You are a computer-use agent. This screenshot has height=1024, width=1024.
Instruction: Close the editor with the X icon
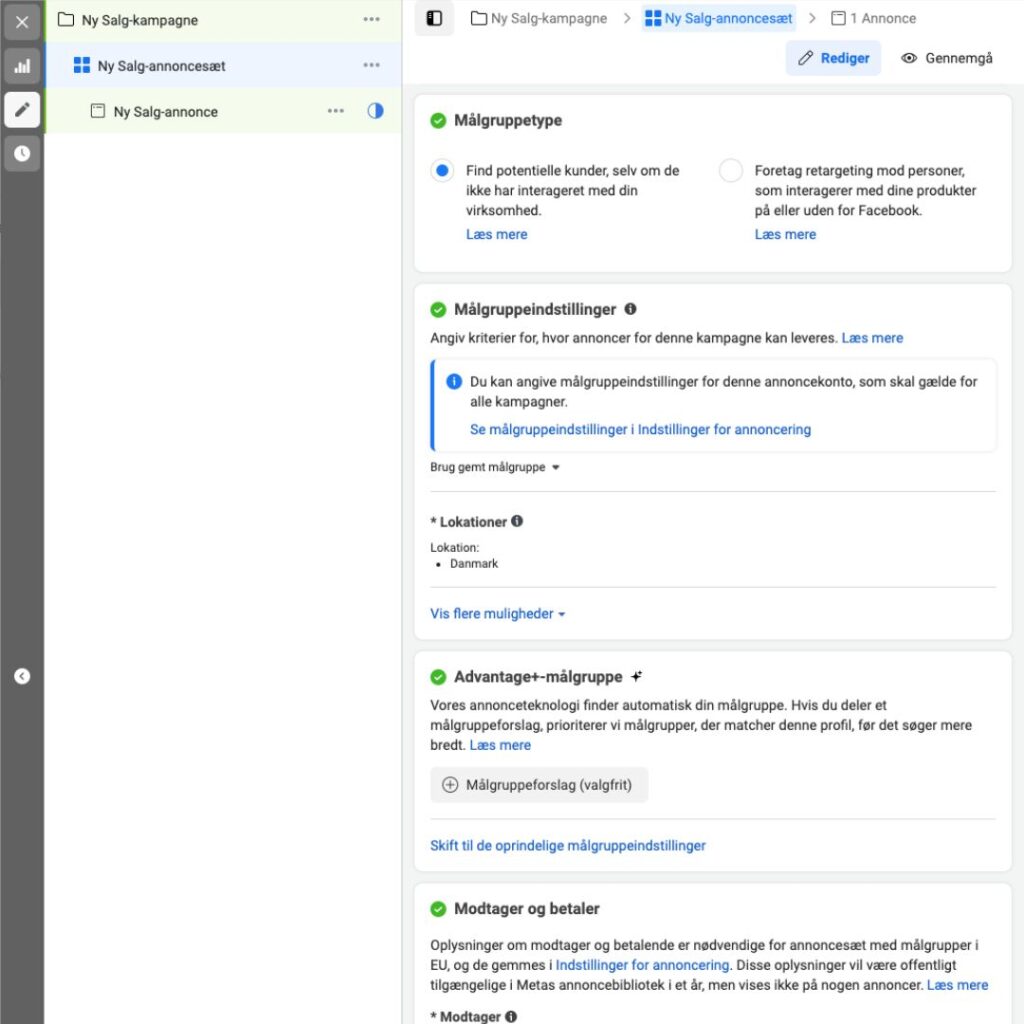tap(22, 22)
